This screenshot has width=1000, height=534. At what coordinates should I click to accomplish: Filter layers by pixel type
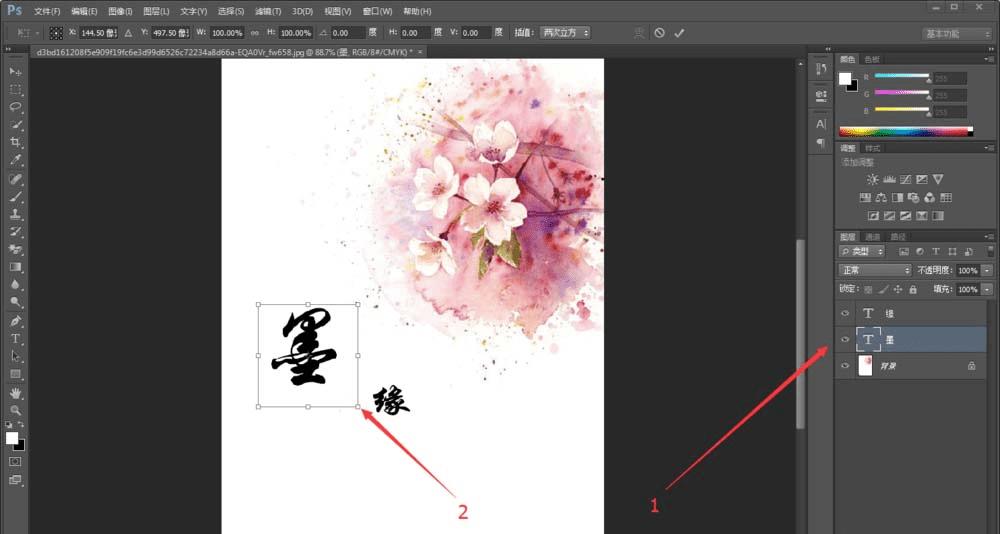click(904, 251)
